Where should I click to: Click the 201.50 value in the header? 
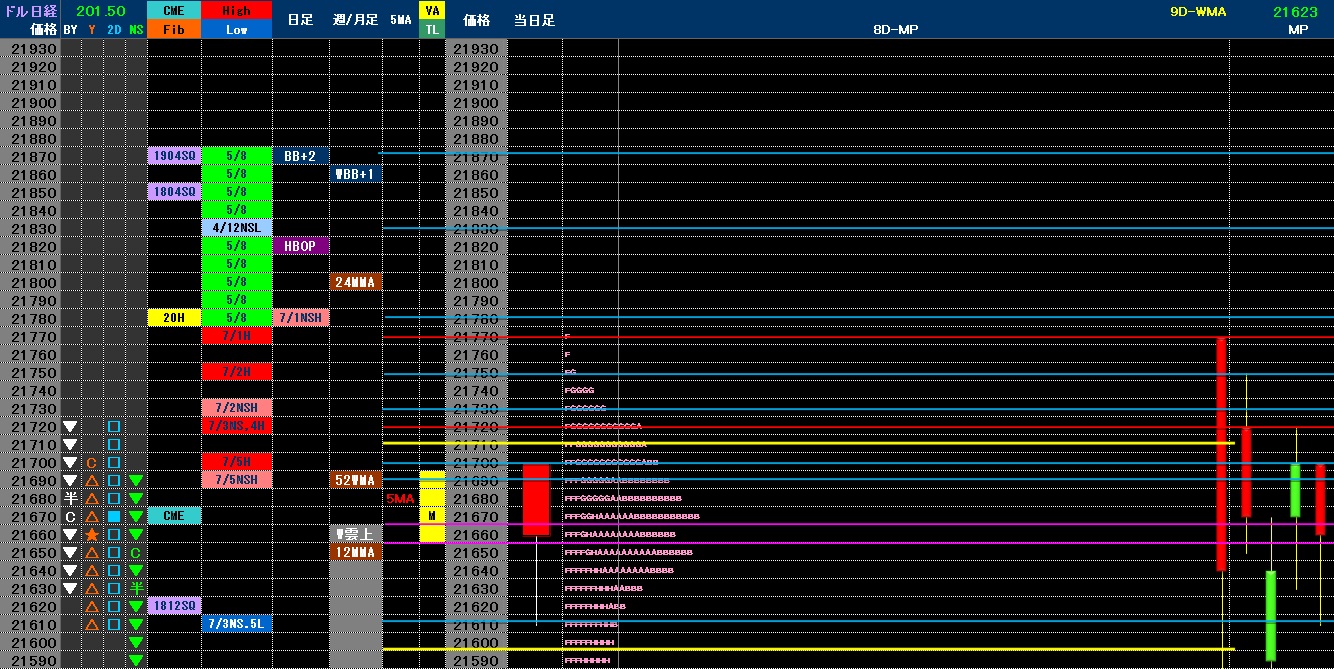coord(101,11)
